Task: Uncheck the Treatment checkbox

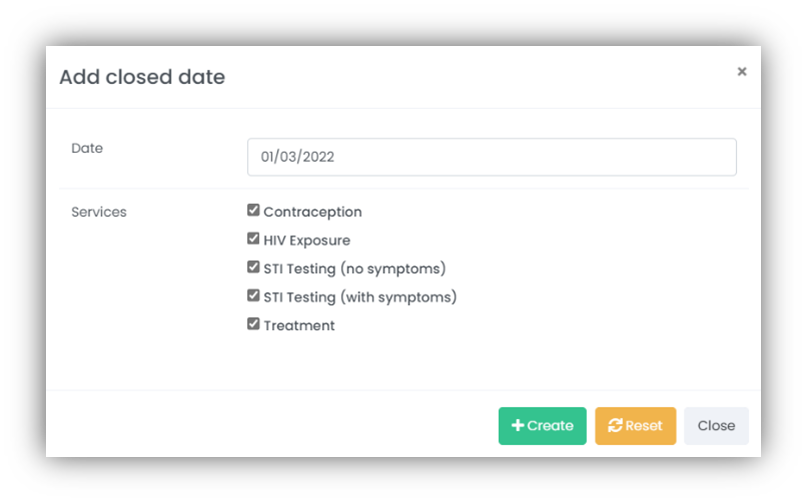Action: tap(253, 324)
